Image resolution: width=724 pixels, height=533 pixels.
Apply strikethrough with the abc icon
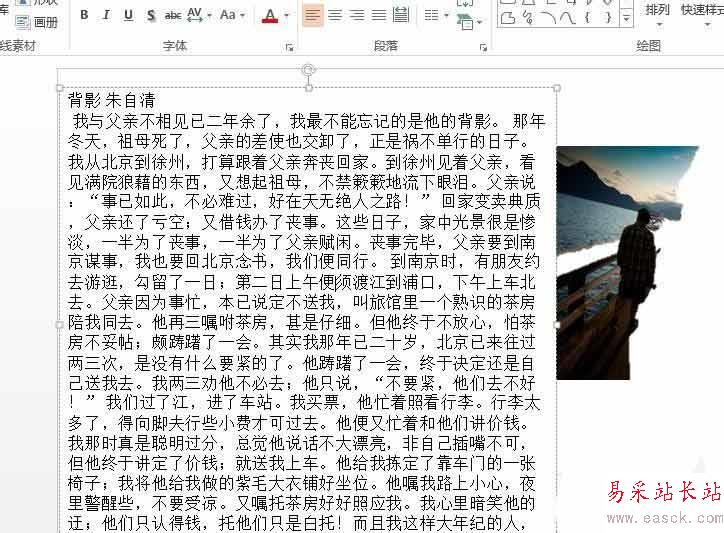coord(173,16)
